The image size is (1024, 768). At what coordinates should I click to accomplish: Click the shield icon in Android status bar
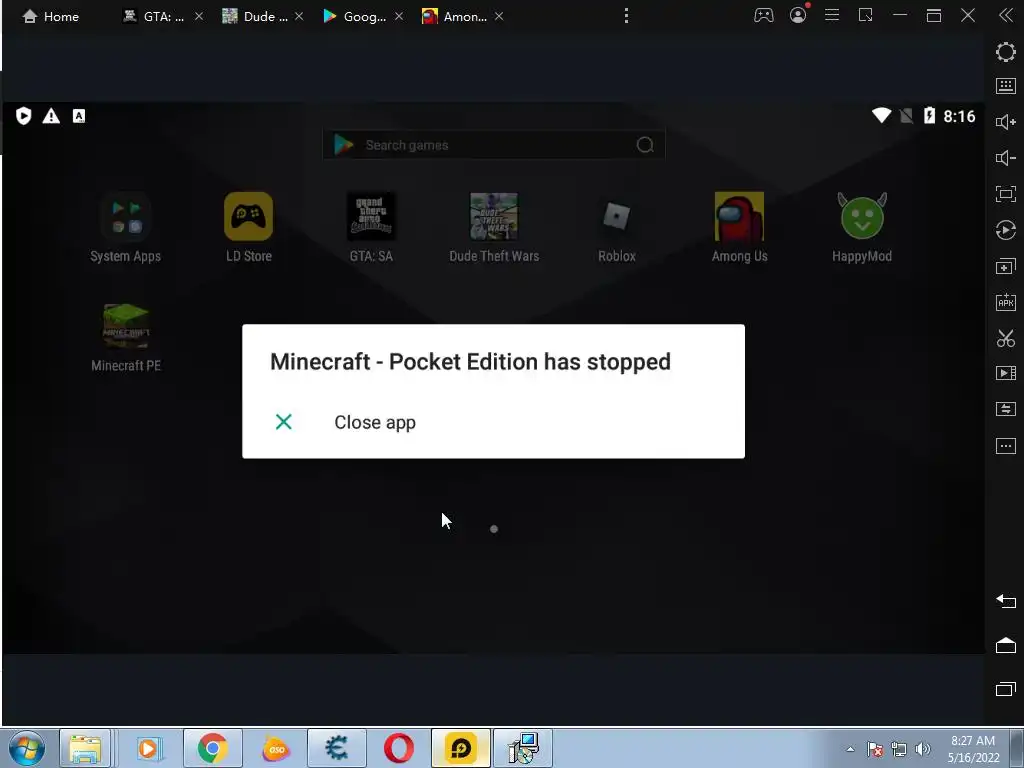24,116
